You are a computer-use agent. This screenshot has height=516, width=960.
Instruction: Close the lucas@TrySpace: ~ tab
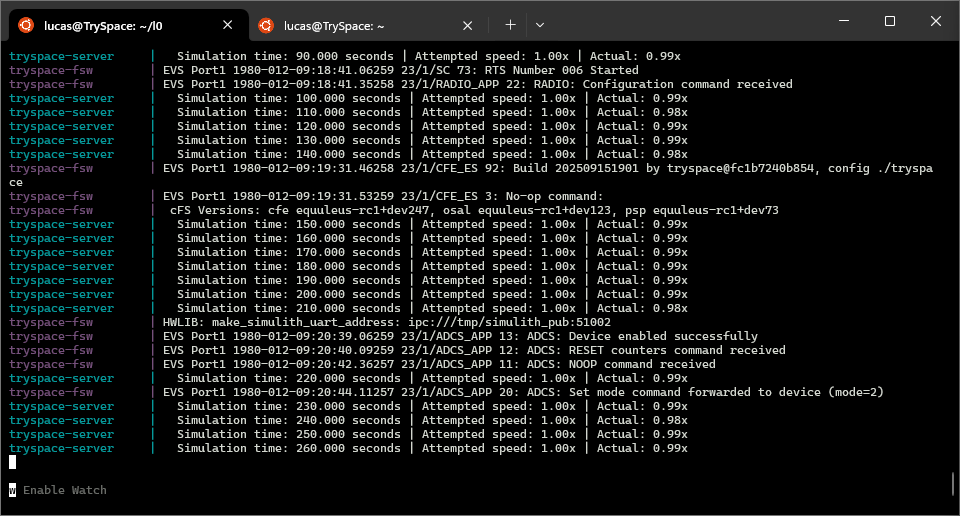pyautogui.click(x=467, y=26)
